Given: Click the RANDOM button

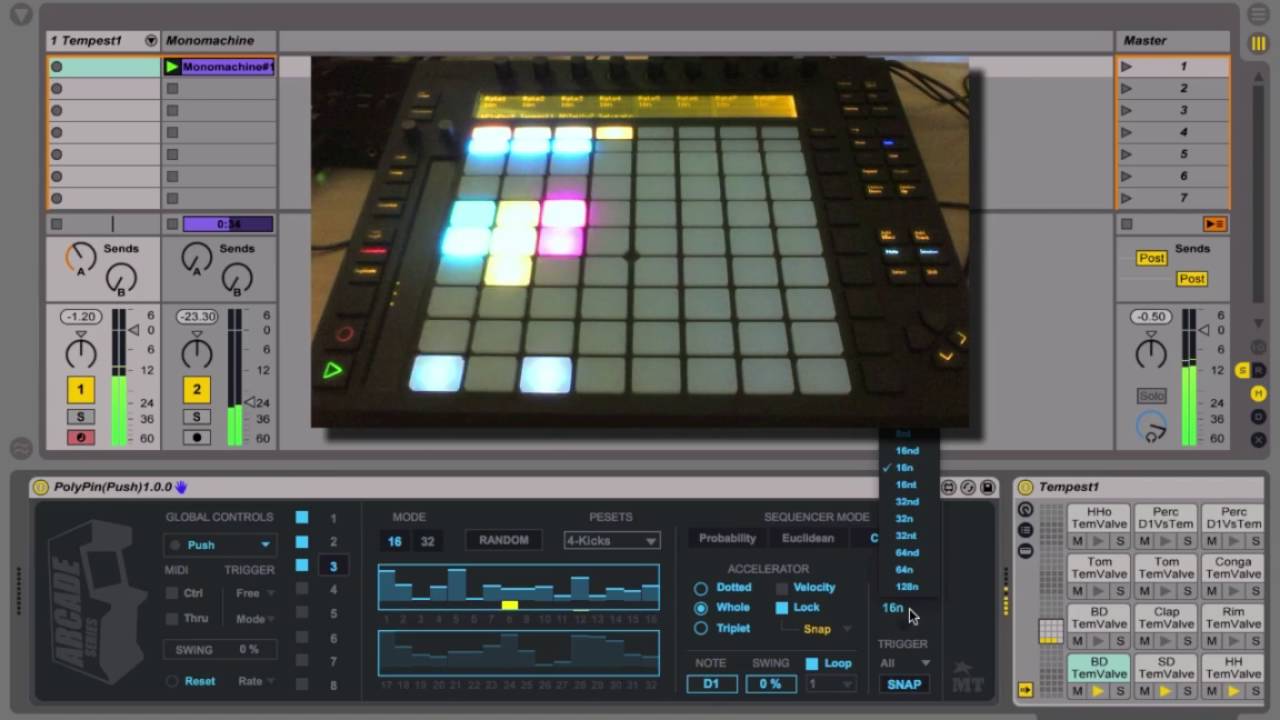Looking at the screenshot, I should 503,540.
